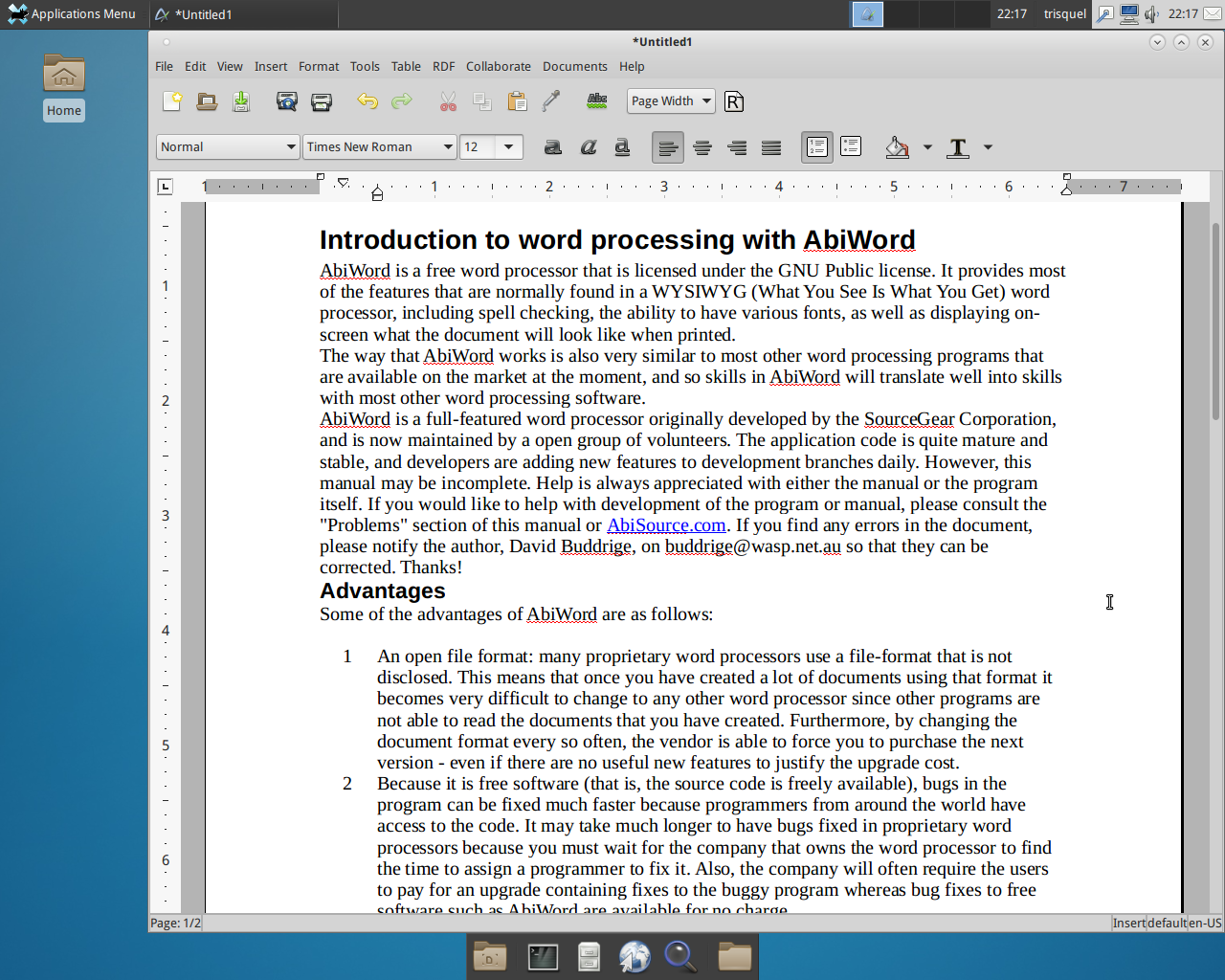
Task: Cut selection with scissors icon
Action: click(x=448, y=101)
